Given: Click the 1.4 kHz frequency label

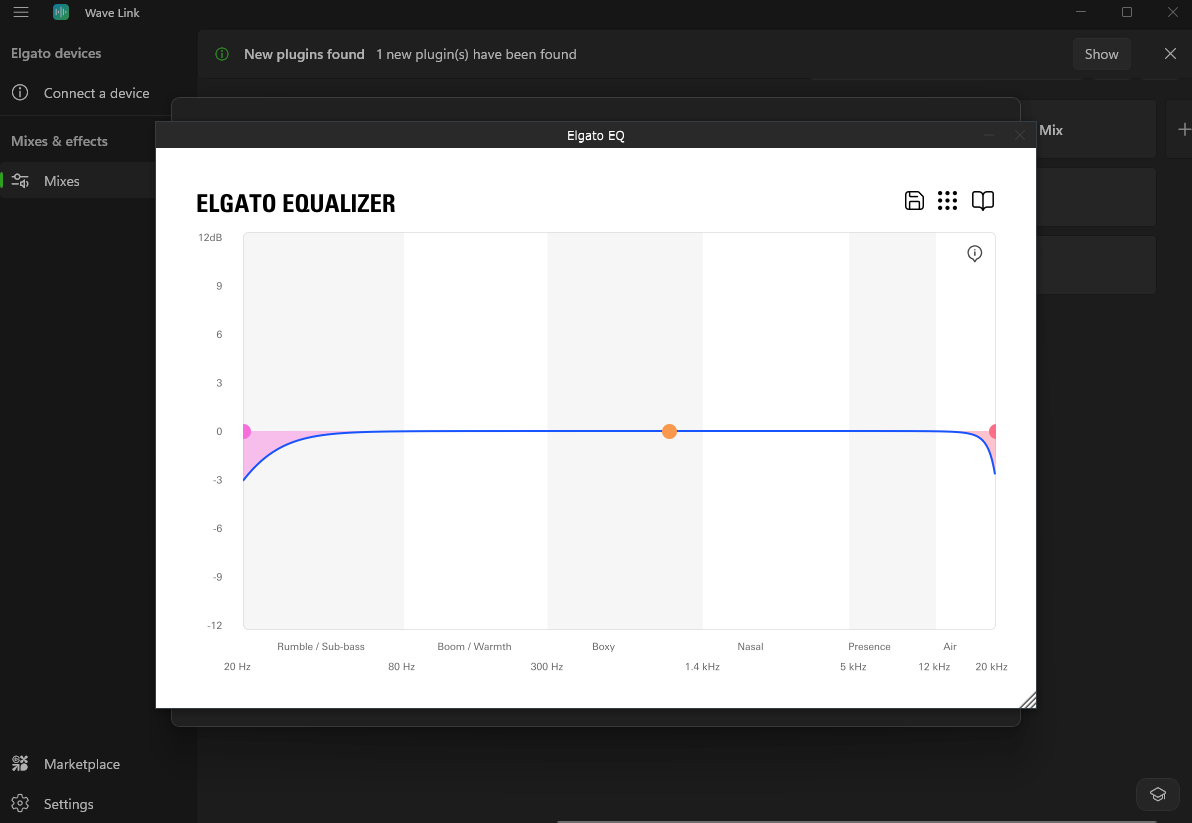Looking at the screenshot, I should coord(702,666).
